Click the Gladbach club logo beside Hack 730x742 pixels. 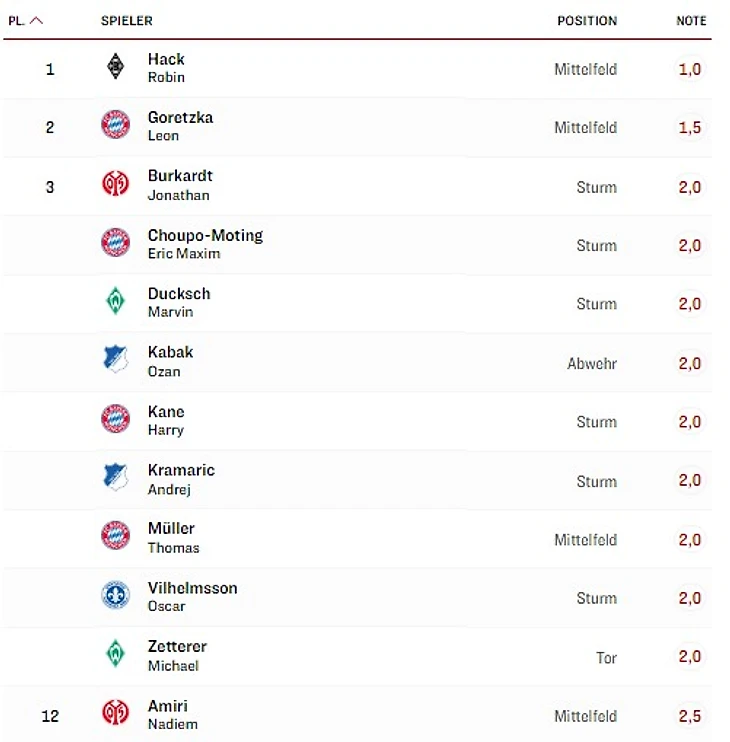pos(116,67)
